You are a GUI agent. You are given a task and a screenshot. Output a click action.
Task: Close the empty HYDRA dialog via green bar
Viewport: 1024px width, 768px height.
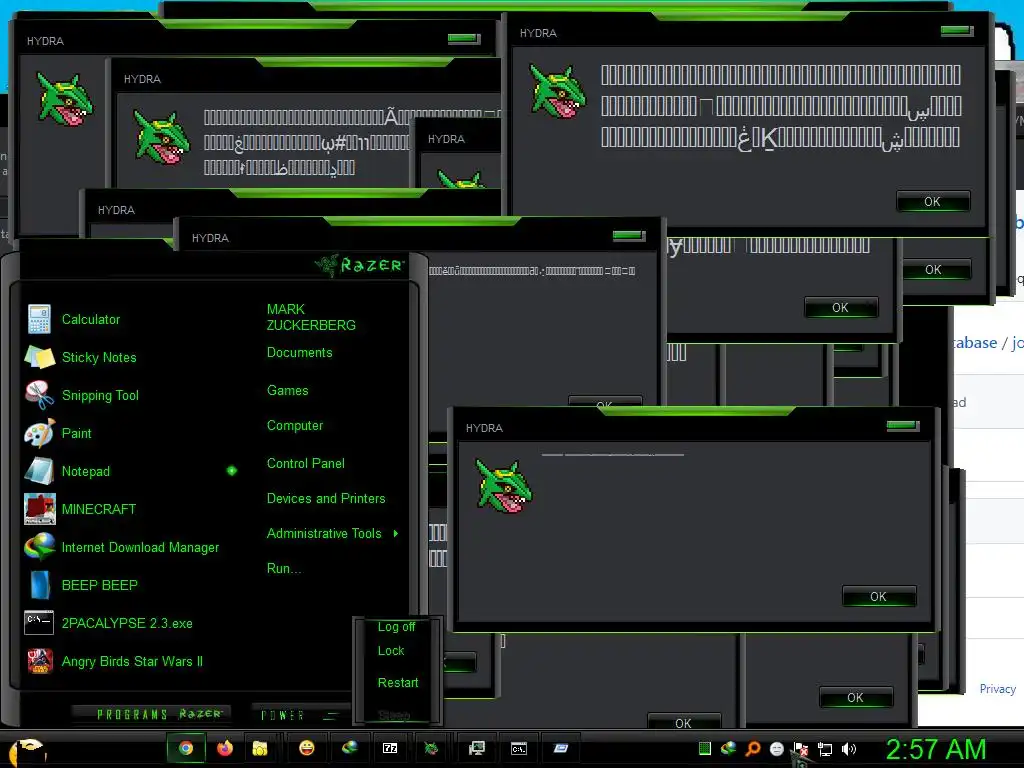coord(903,426)
